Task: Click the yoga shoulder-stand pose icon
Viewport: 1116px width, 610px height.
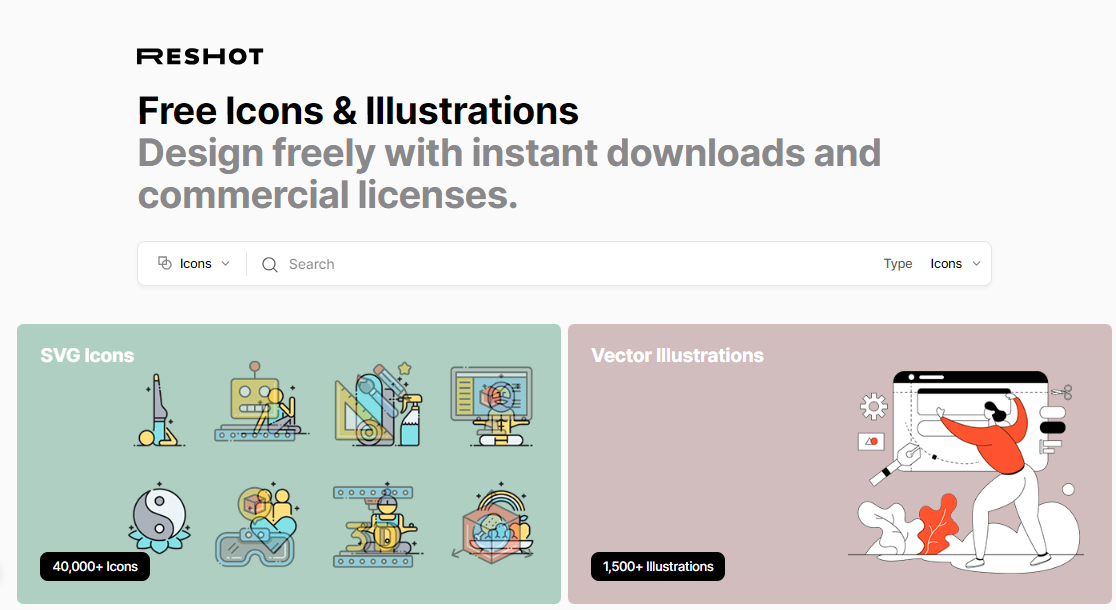Action: click(x=158, y=410)
